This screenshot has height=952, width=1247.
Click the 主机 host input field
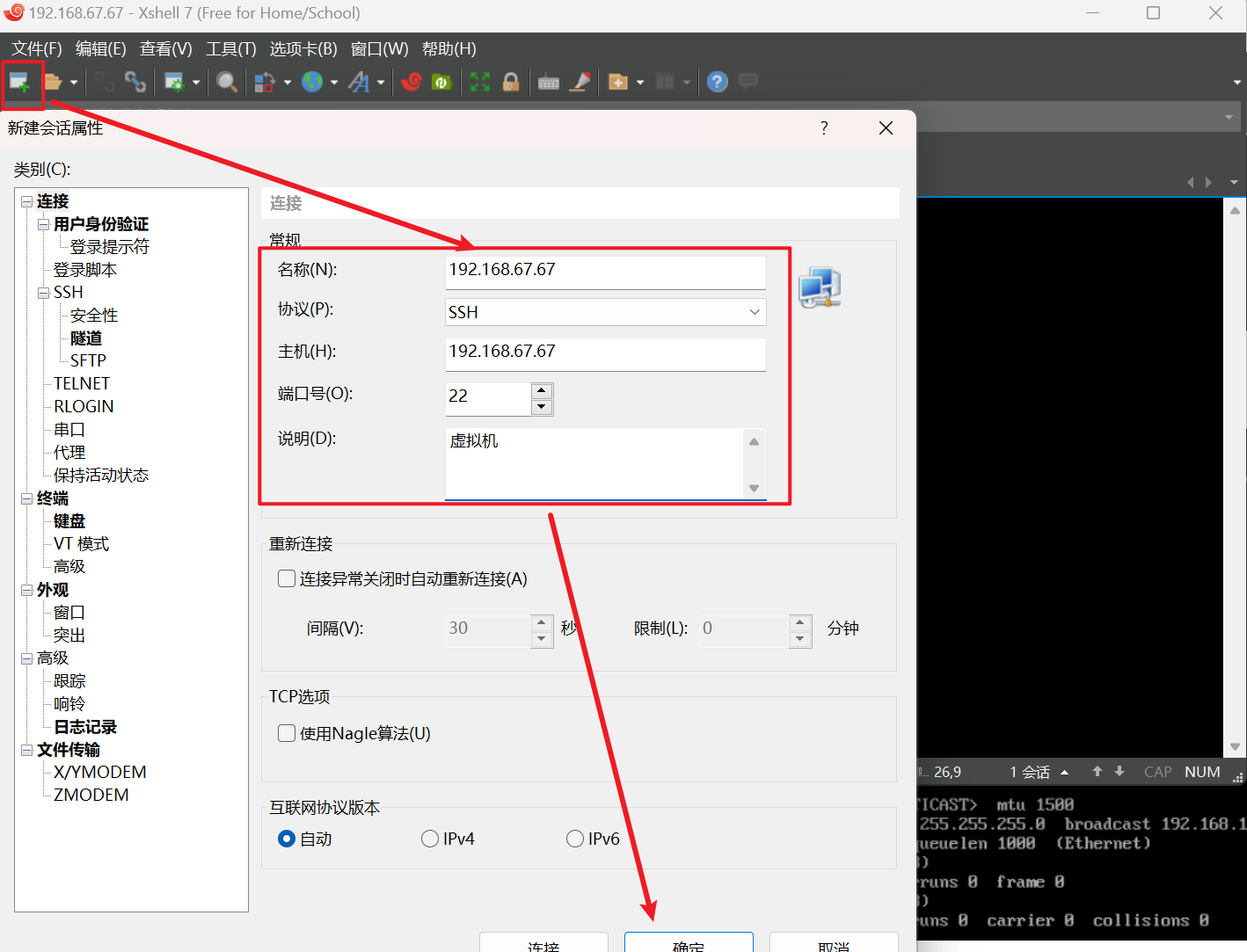click(606, 353)
